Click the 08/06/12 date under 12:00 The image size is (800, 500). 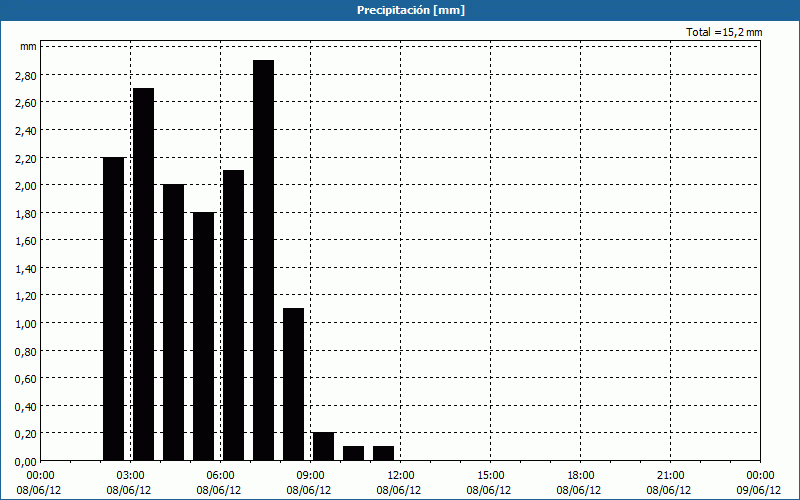point(399,490)
